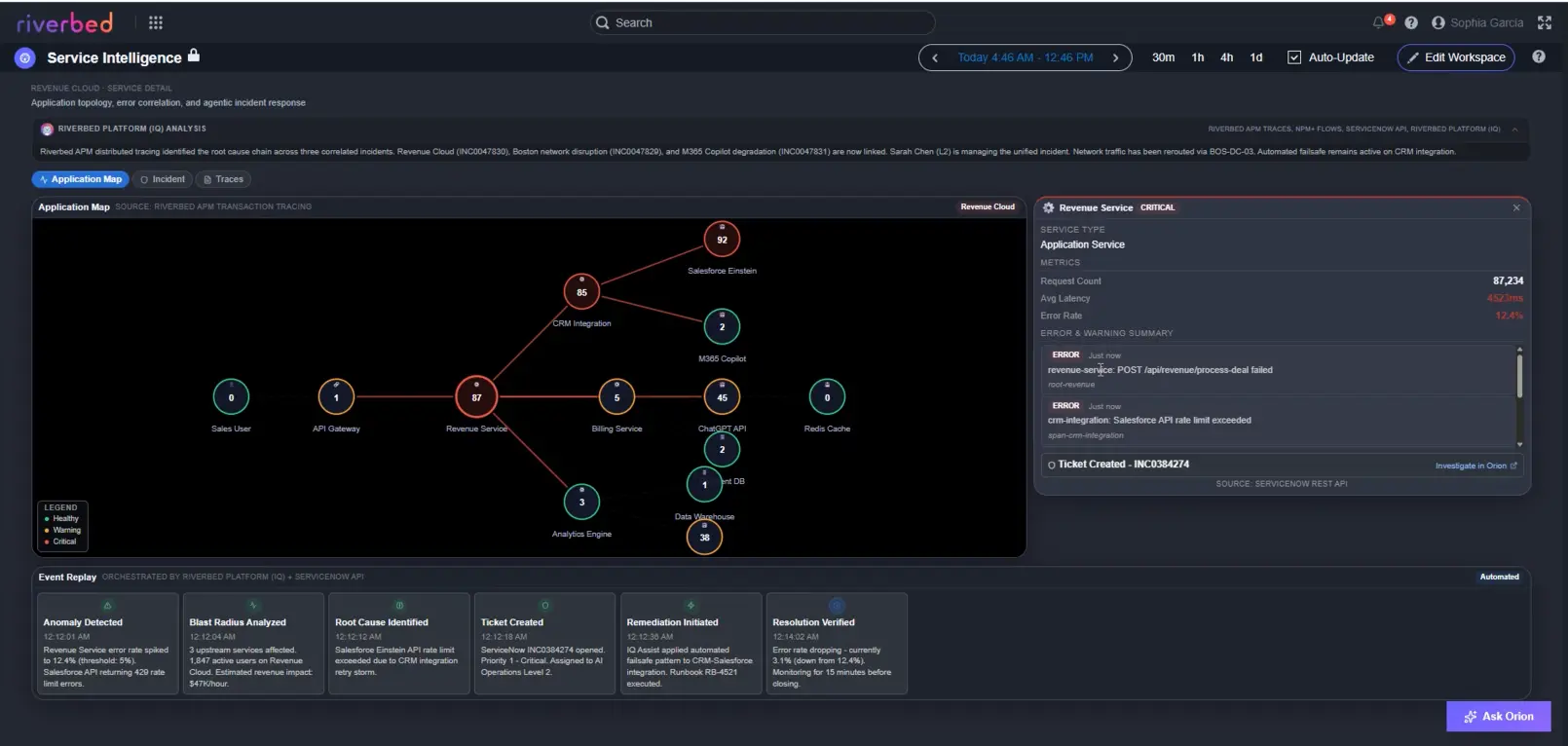1568x746 pixels.
Task: Select the CRM Integration node (85)
Action: pyautogui.click(x=581, y=291)
